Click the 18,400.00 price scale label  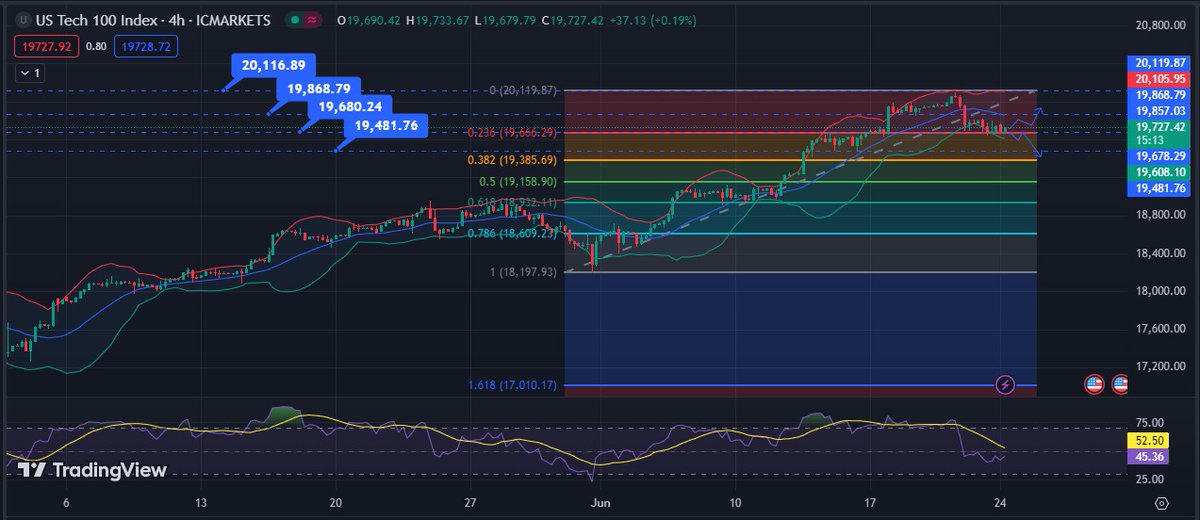(x=1162, y=253)
